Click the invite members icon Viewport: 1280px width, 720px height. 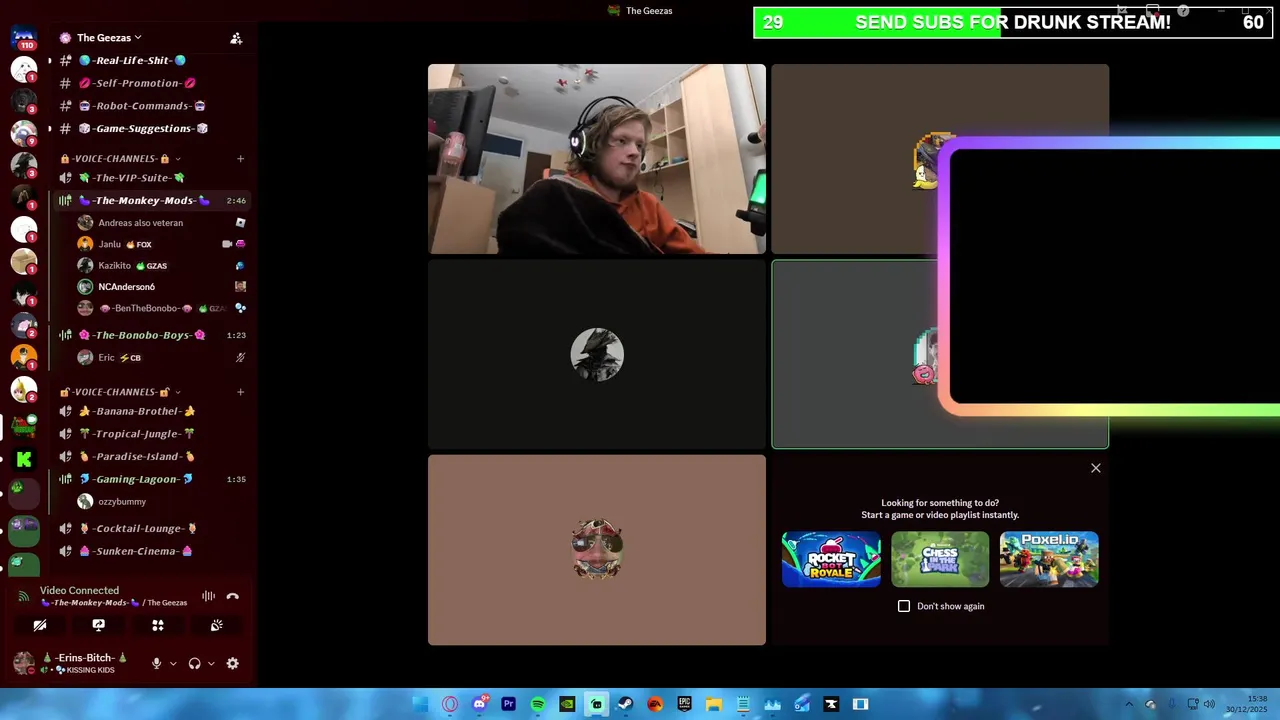(x=236, y=38)
